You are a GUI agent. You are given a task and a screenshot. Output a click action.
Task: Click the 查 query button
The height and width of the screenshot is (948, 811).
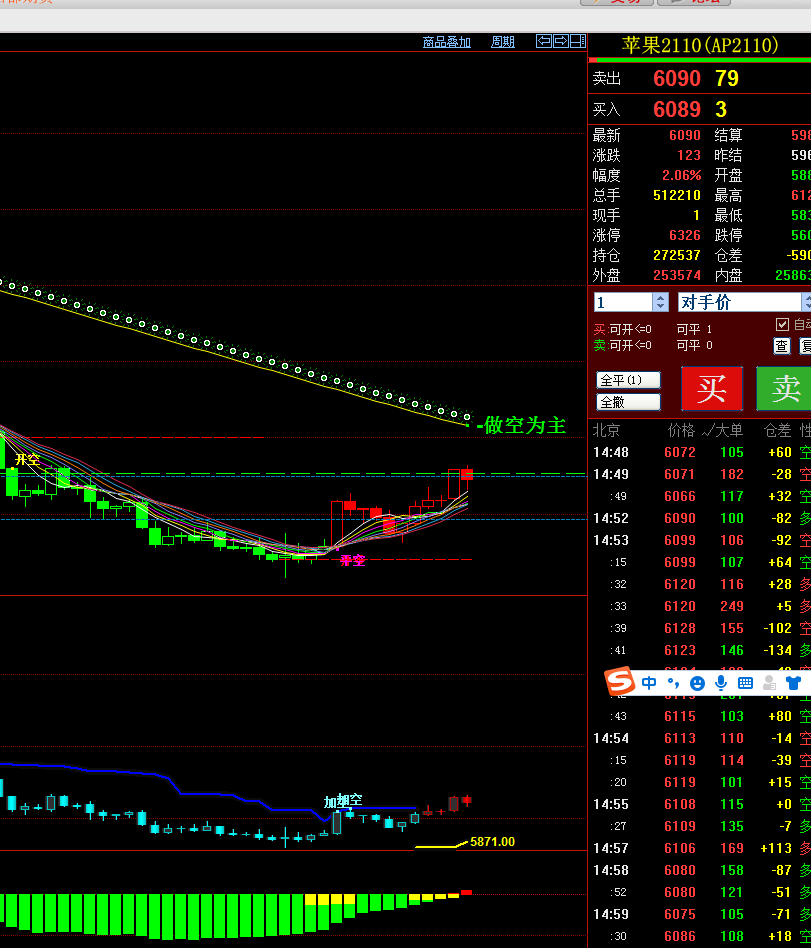pos(782,346)
